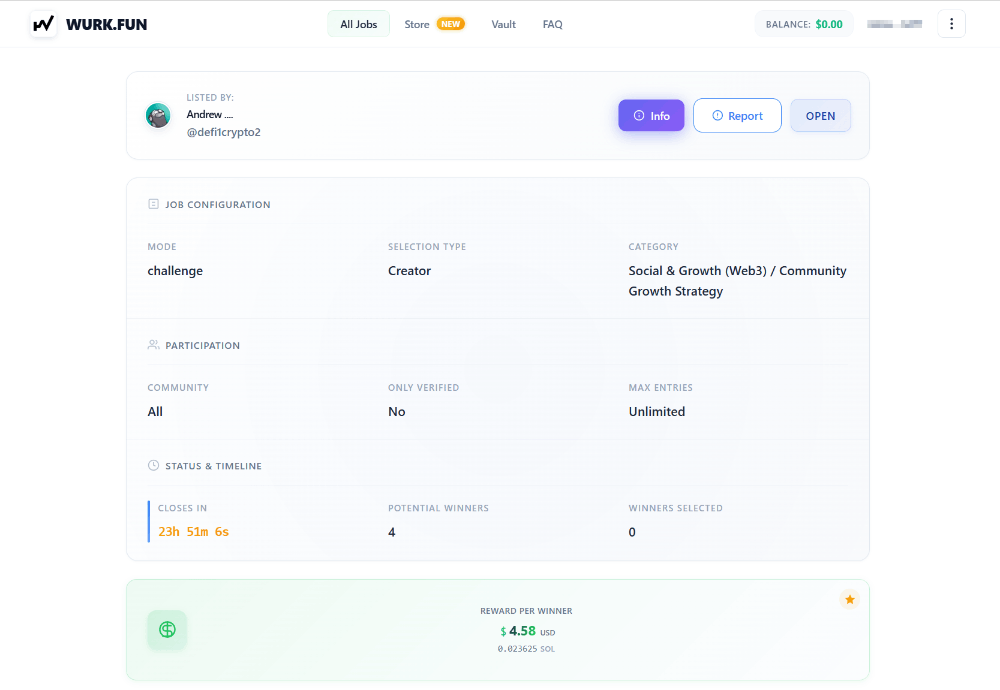Click the Status & Timeline clock icon
This screenshot has width=1000, height=690.
(153, 466)
